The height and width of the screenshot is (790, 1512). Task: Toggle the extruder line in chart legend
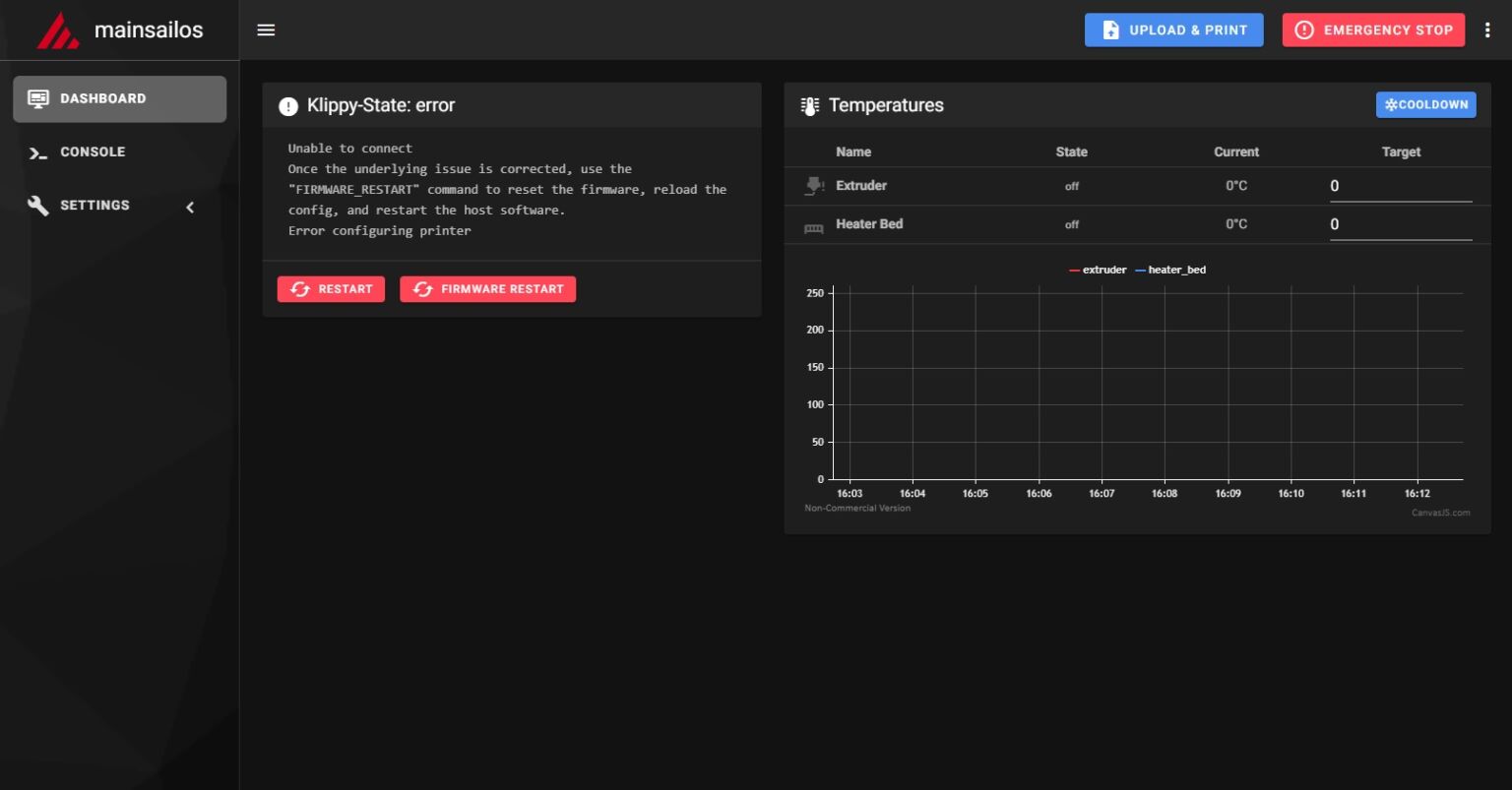click(1097, 269)
